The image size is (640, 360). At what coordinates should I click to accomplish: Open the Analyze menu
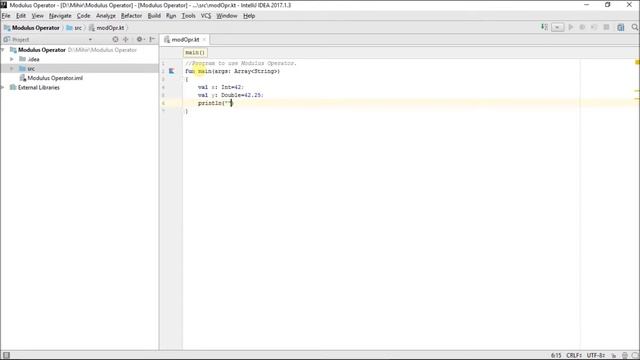point(106,16)
